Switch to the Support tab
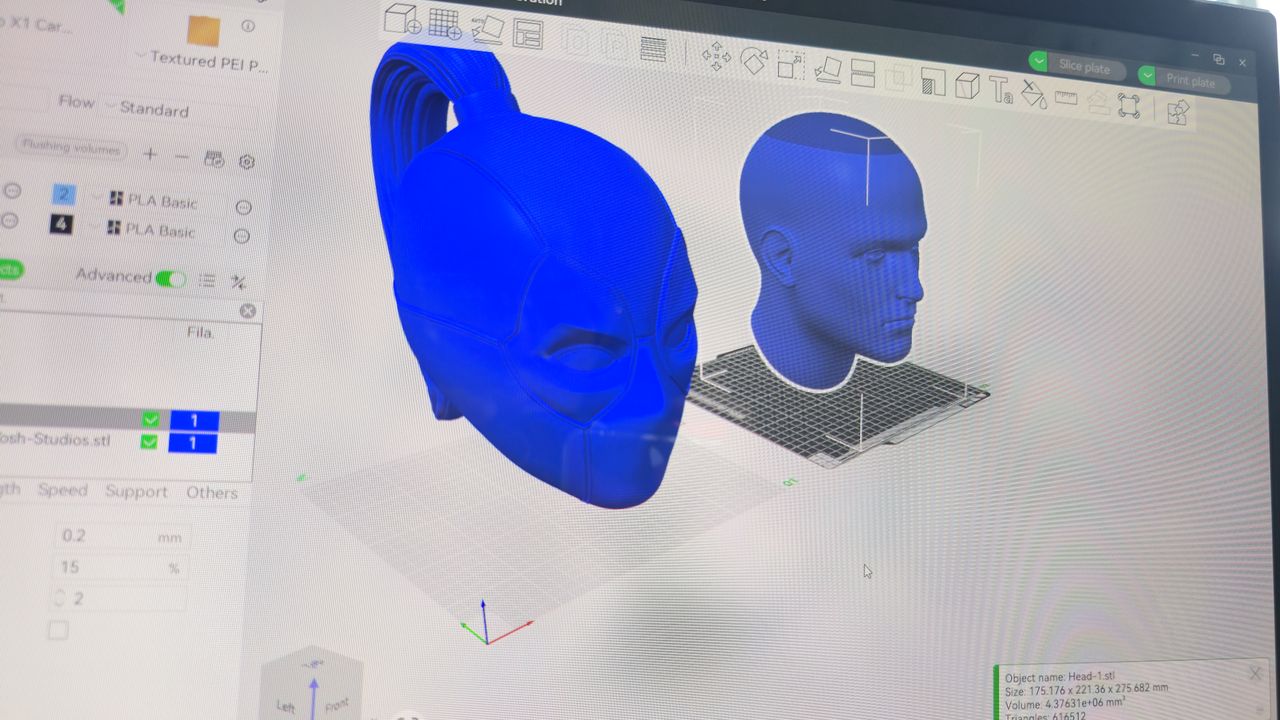 (136, 491)
